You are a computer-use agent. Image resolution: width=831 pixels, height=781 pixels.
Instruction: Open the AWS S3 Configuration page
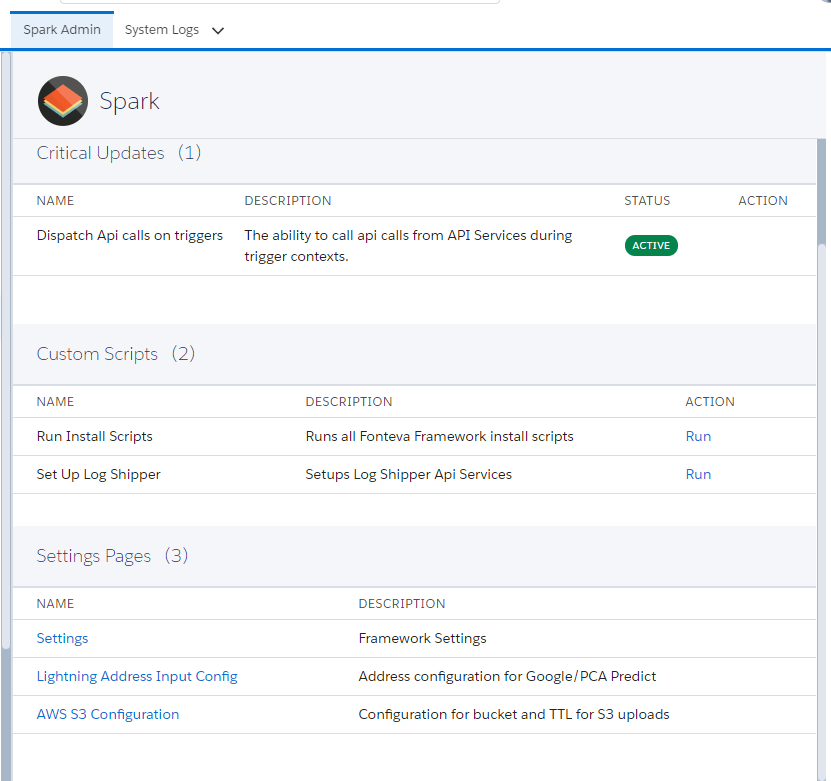coord(107,714)
